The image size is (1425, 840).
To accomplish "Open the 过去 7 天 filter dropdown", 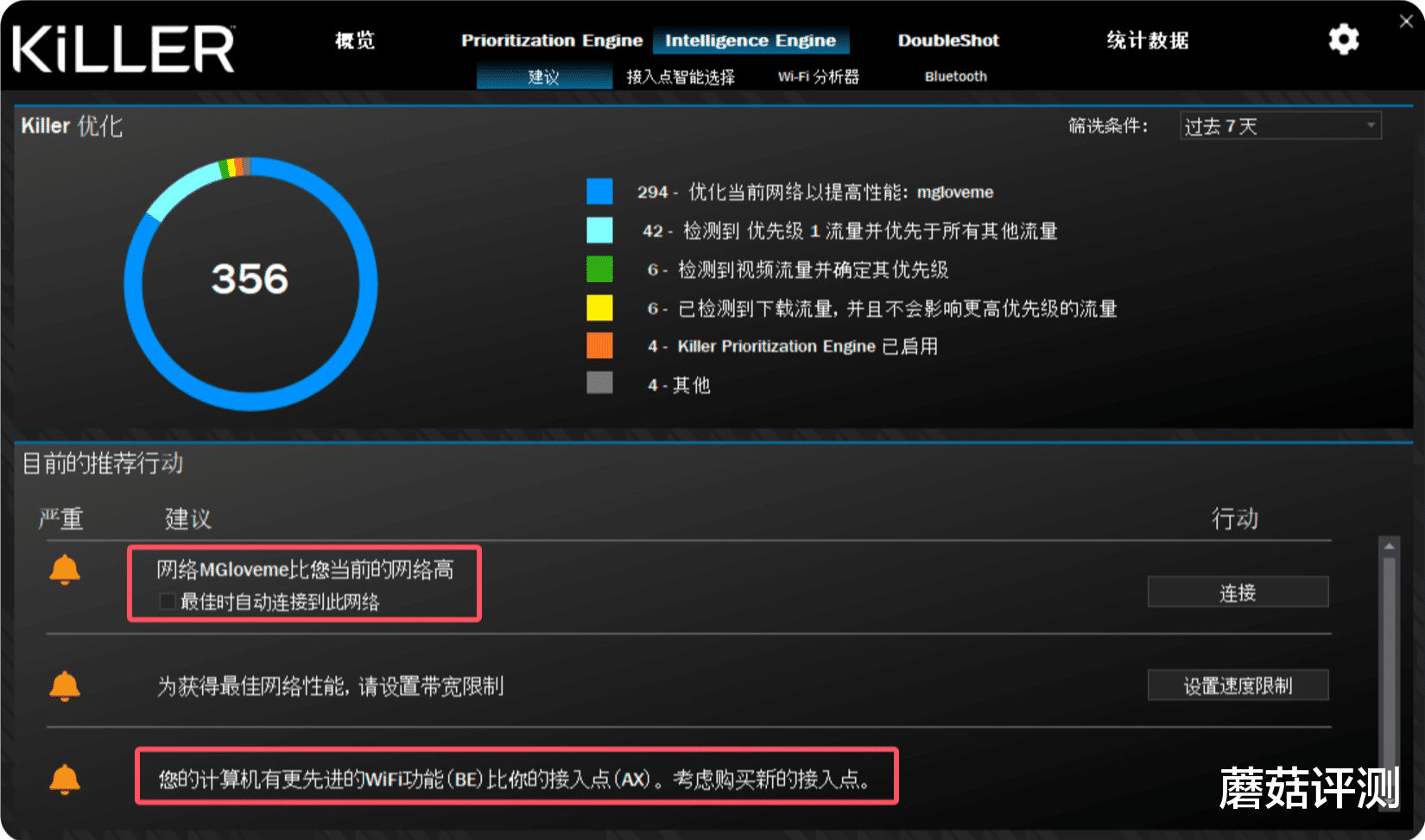I will (1281, 126).
